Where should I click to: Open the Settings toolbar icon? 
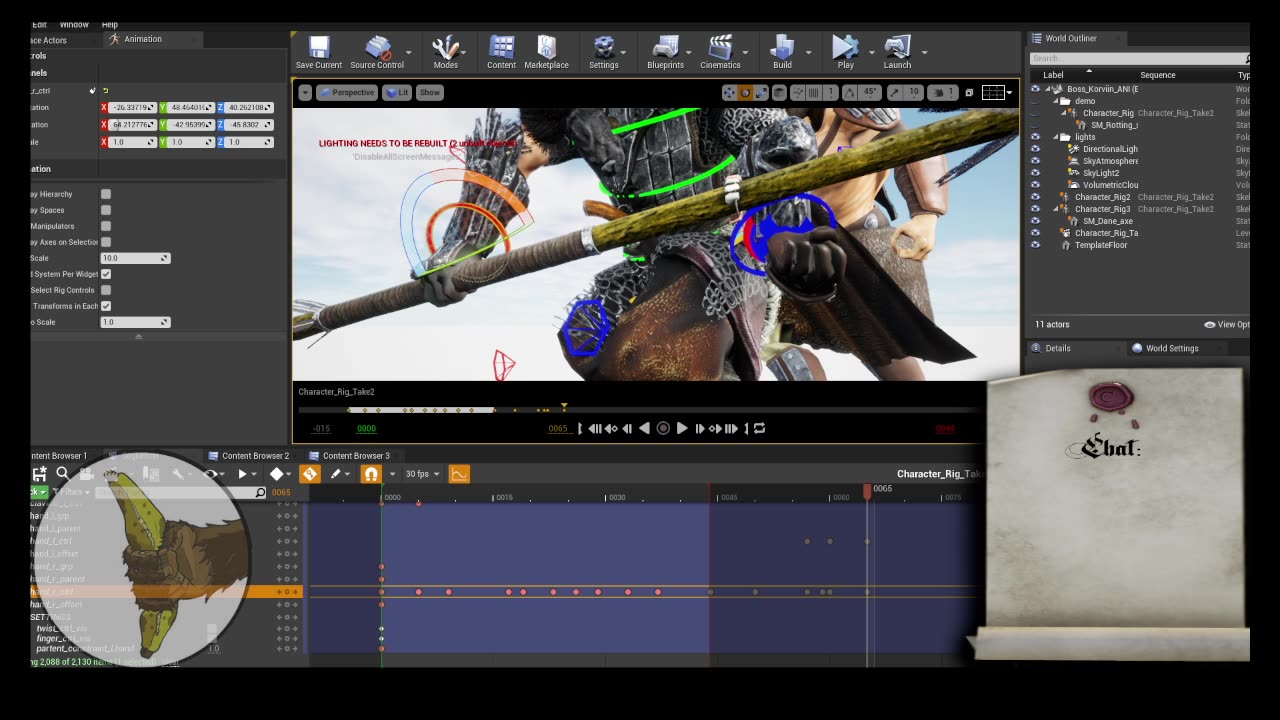(x=603, y=52)
